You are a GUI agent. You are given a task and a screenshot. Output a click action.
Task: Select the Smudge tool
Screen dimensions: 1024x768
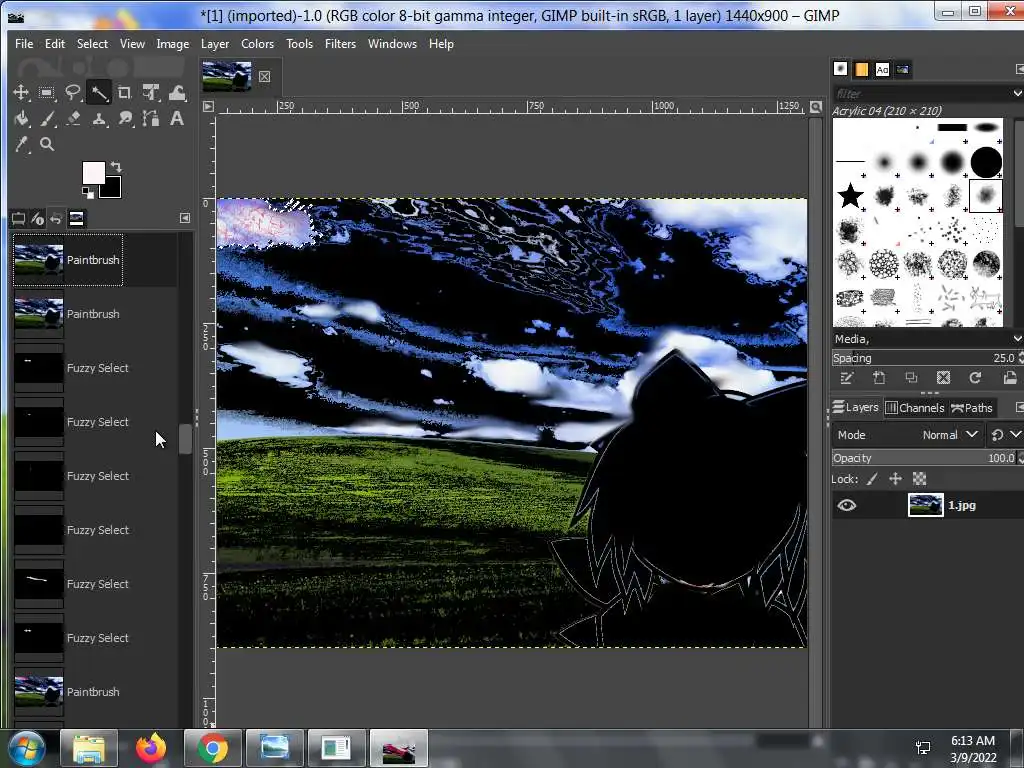[125, 119]
